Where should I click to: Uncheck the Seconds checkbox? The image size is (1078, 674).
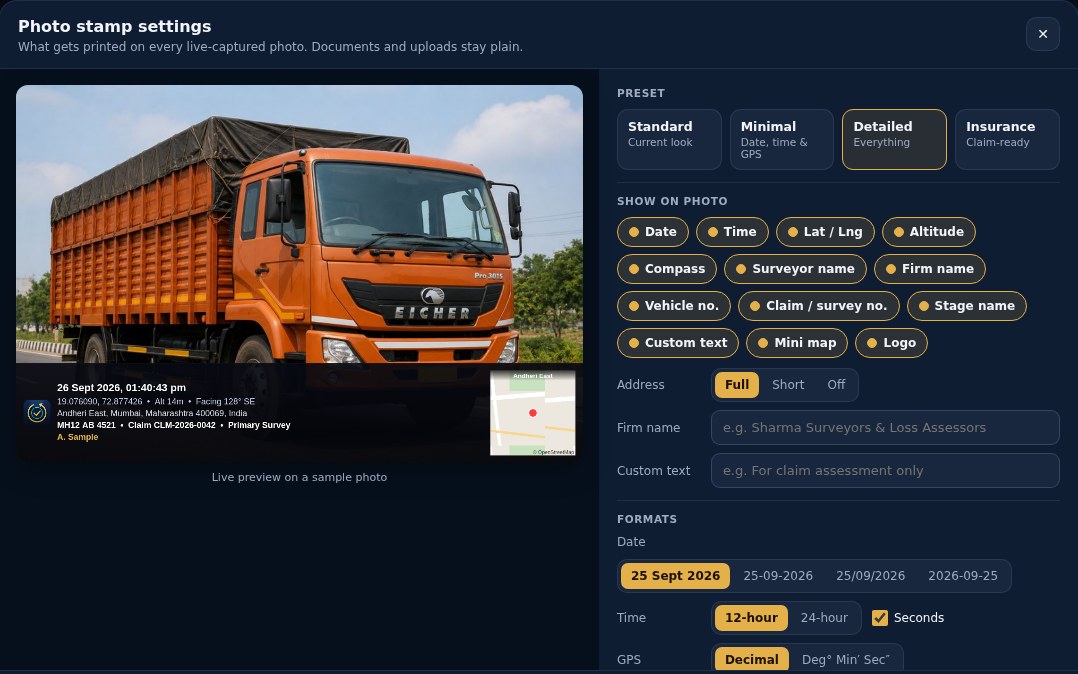880,618
